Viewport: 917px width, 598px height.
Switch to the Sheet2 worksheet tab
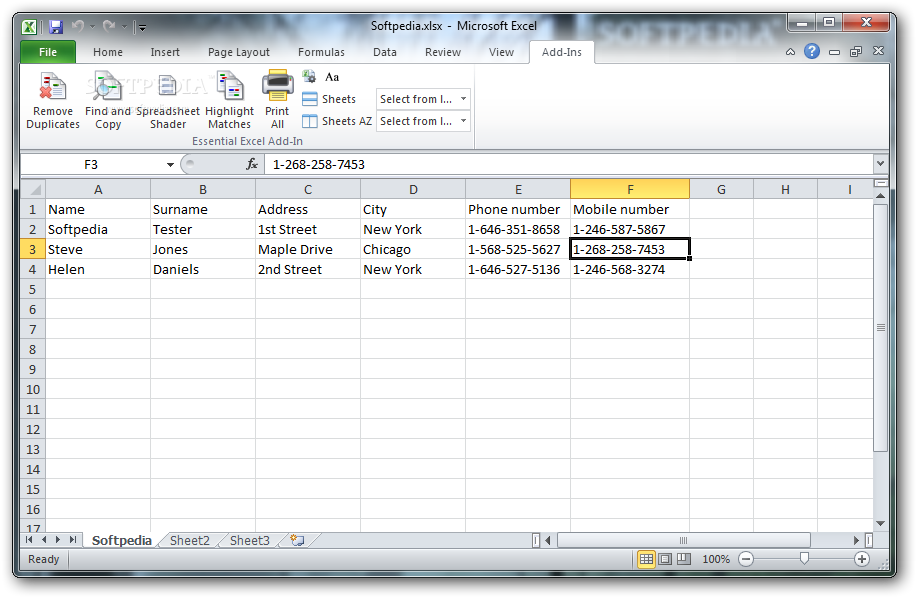pos(189,540)
